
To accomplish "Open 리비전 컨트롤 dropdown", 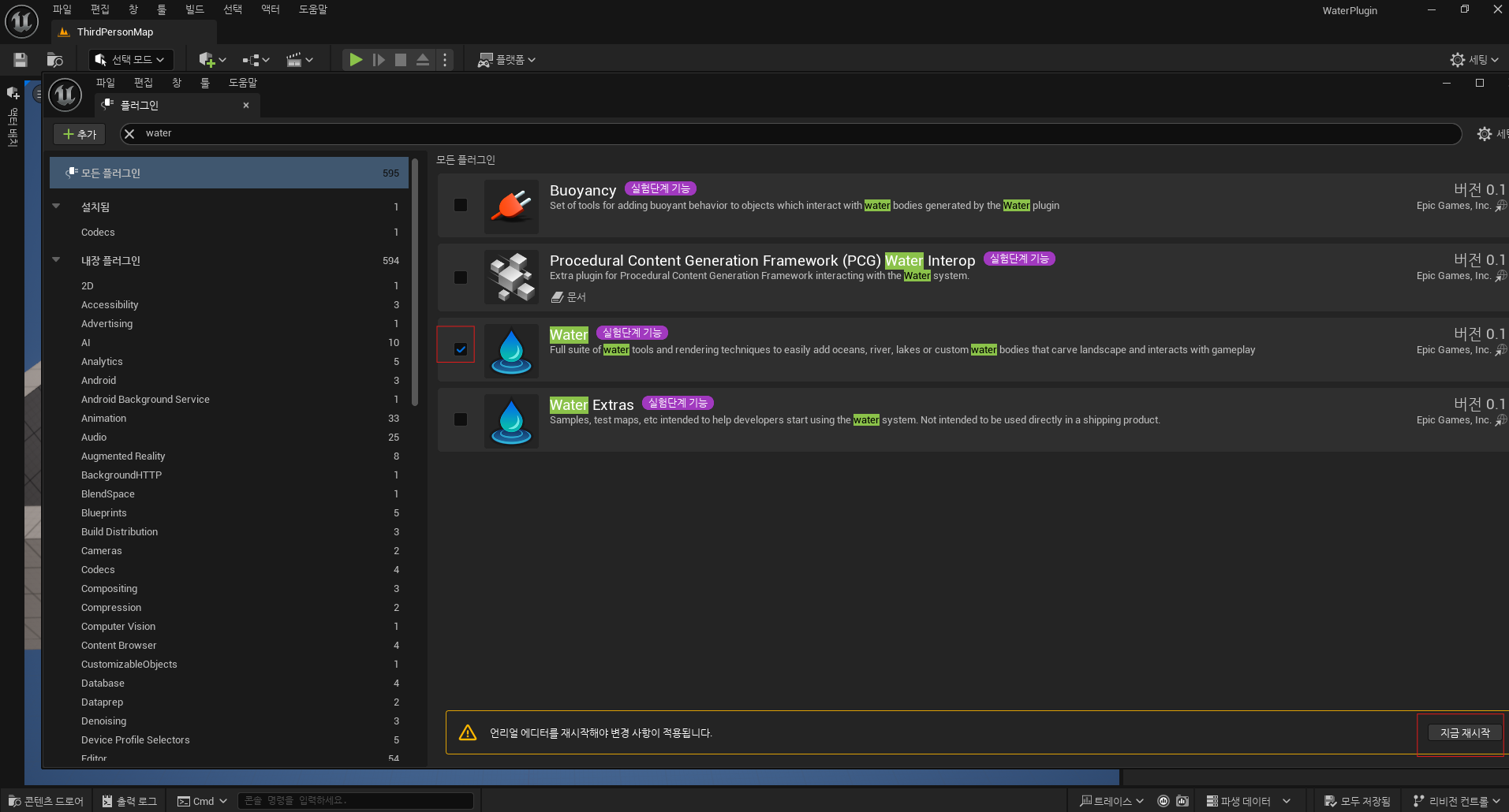I will click(x=1457, y=801).
